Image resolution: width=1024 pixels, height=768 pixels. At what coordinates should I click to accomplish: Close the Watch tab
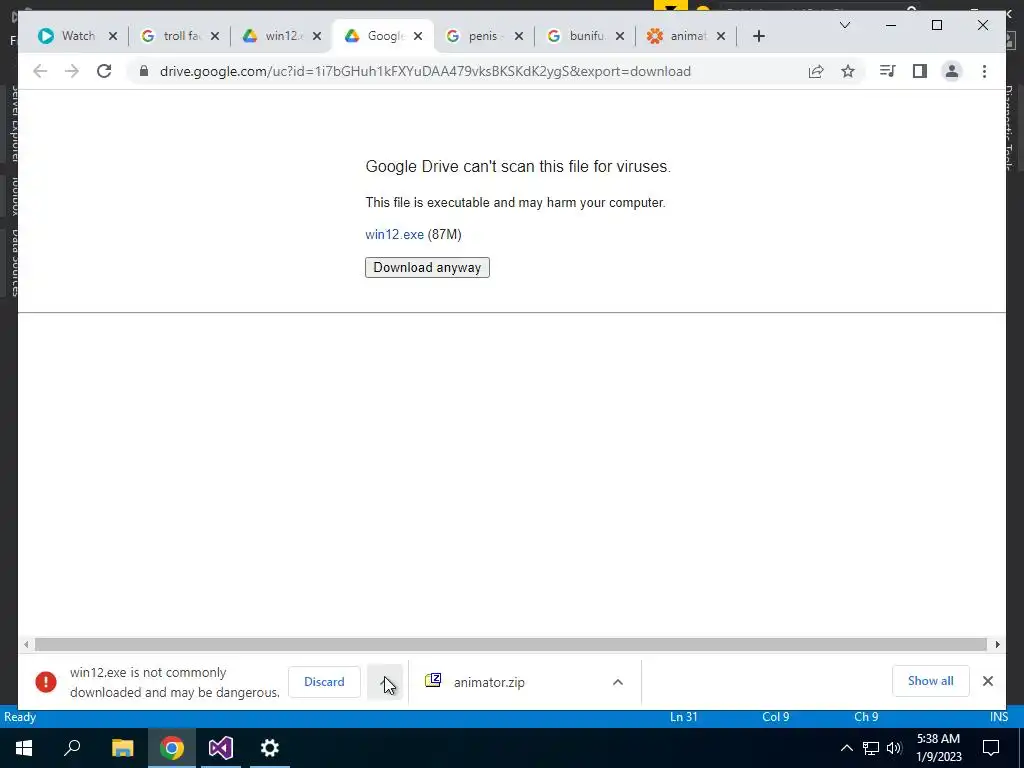[x=113, y=36]
